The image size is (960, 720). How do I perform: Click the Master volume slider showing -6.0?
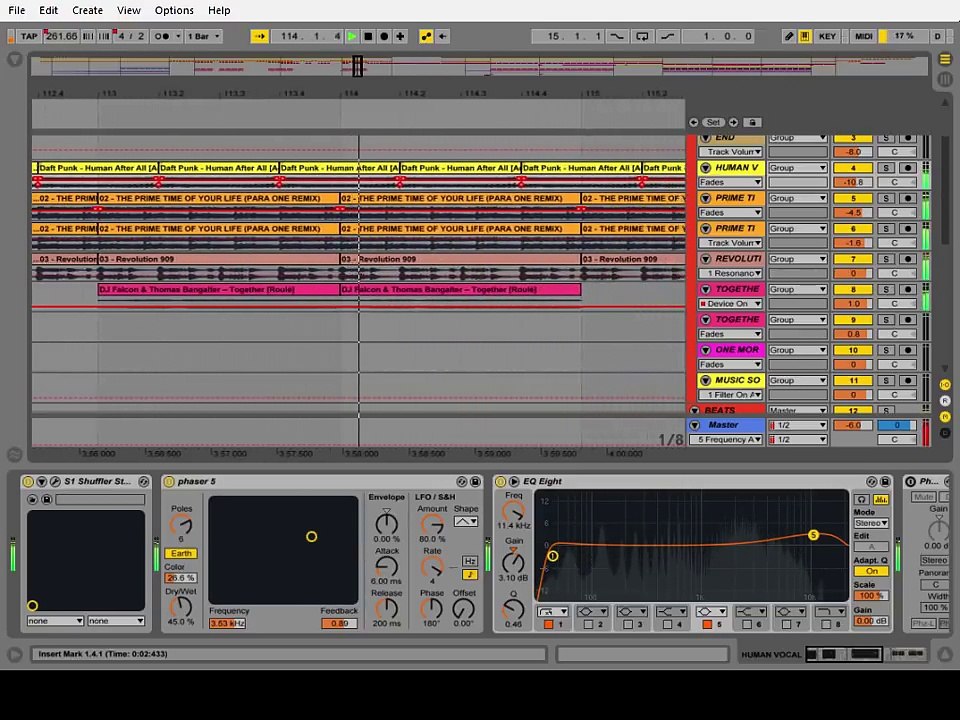point(853,425)
